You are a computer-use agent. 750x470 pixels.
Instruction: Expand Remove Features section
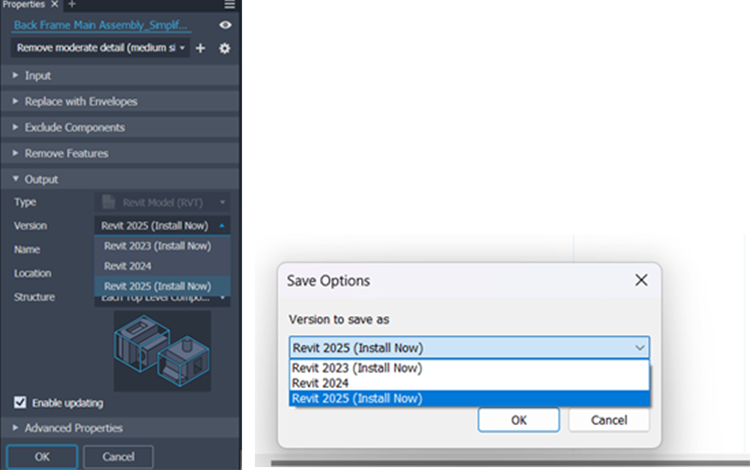tap(120, 153)
